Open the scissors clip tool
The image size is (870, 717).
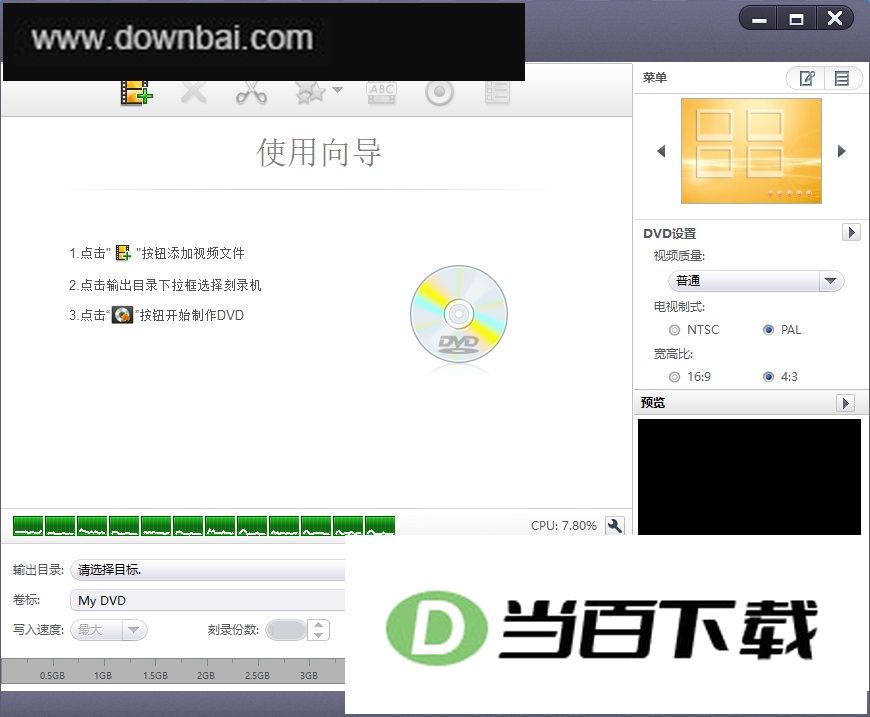point(251,93)
